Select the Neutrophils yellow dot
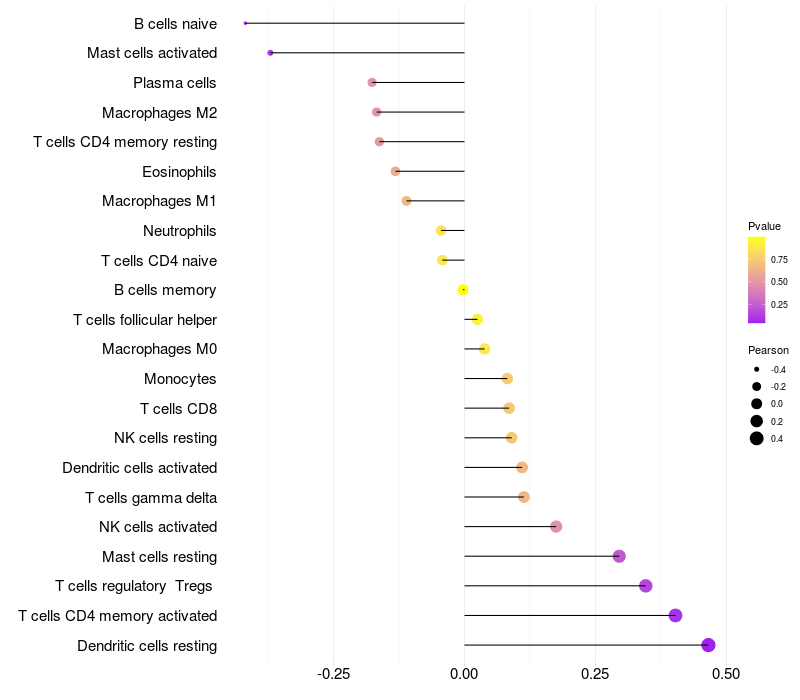The width and height of the screenshot is (800, 700). 441,231
